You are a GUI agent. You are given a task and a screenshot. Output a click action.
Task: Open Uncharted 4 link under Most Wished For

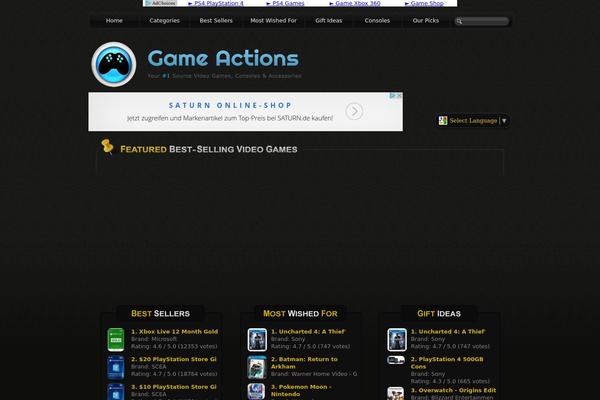pyautogui.click(x=308, y=331)
